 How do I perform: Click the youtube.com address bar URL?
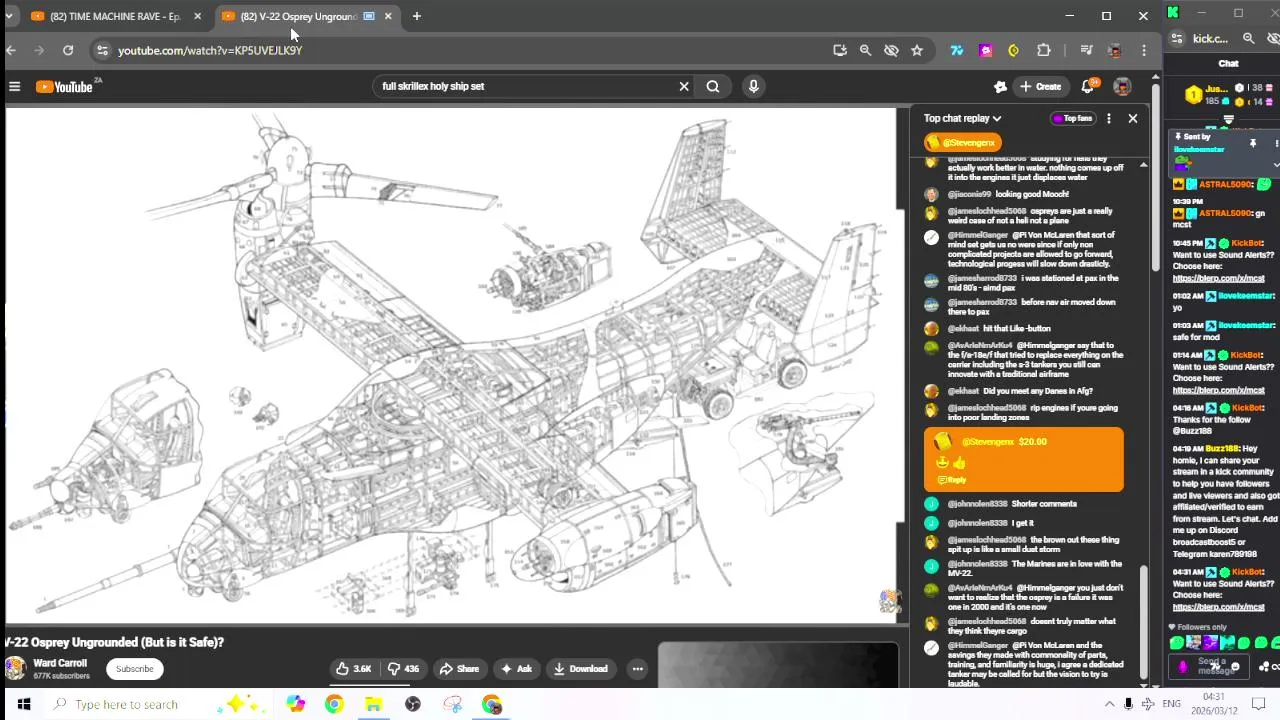click(210, 50)
